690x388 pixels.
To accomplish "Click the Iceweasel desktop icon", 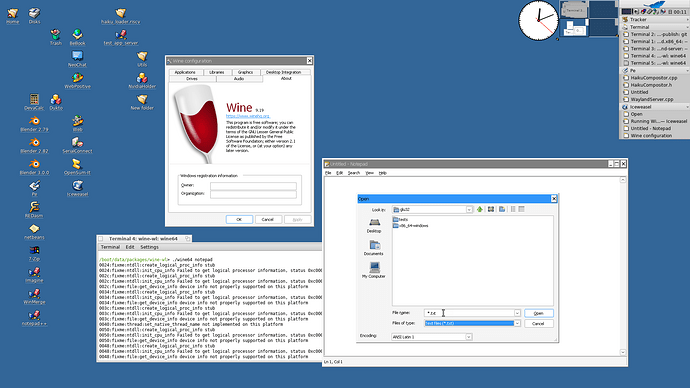I will 77,188.
